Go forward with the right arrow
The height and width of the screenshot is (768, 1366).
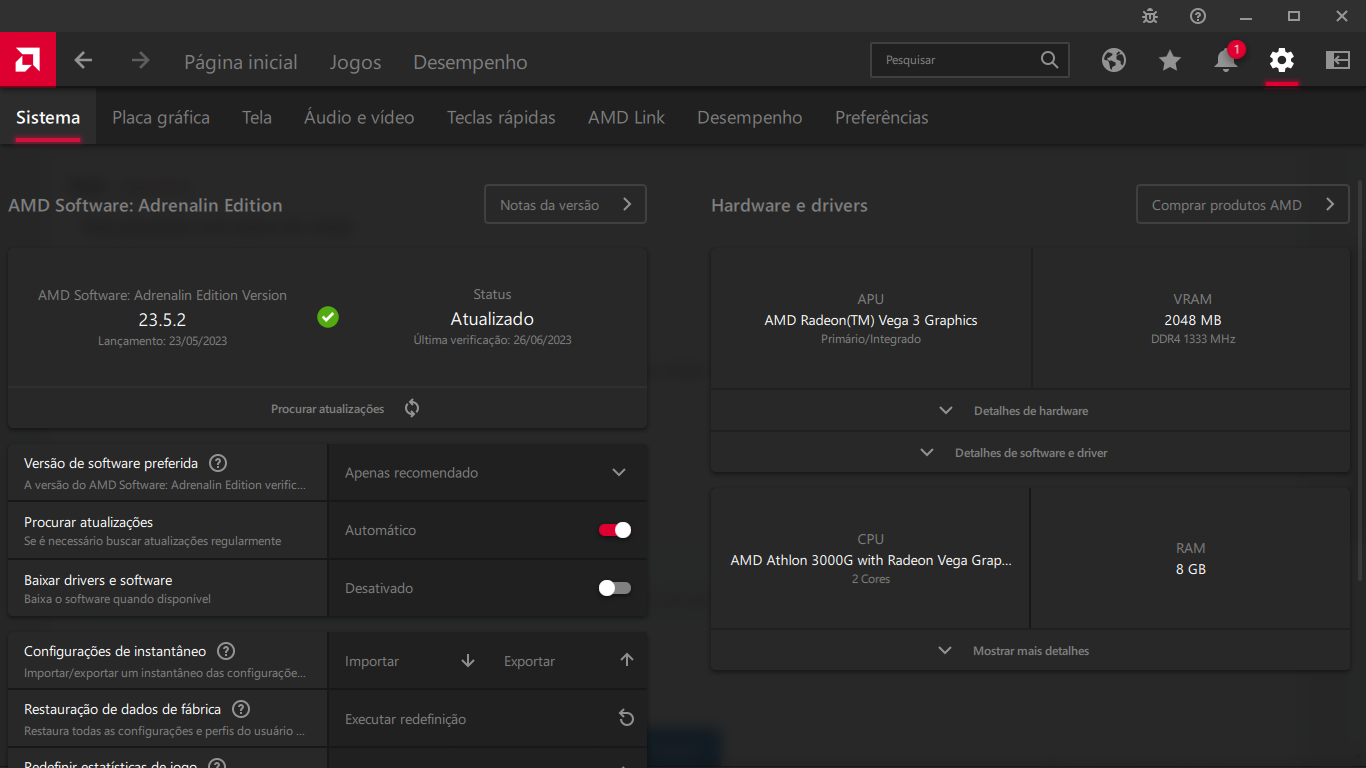(x=140, y=61)
